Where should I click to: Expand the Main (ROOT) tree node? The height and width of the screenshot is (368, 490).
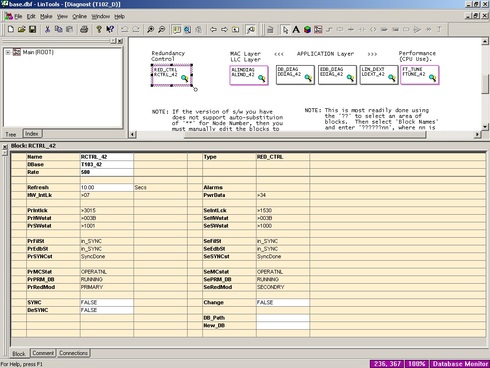8,52
